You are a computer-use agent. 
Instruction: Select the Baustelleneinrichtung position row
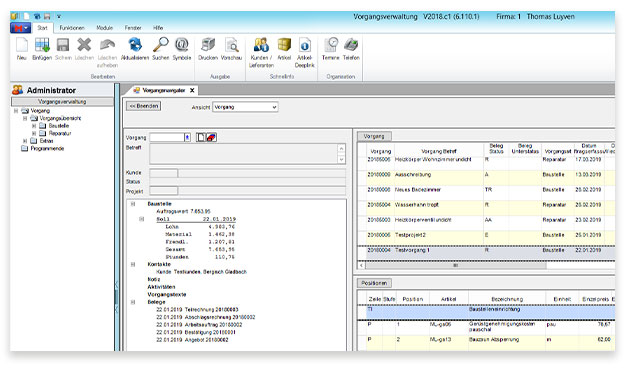(x=486, y=312)
